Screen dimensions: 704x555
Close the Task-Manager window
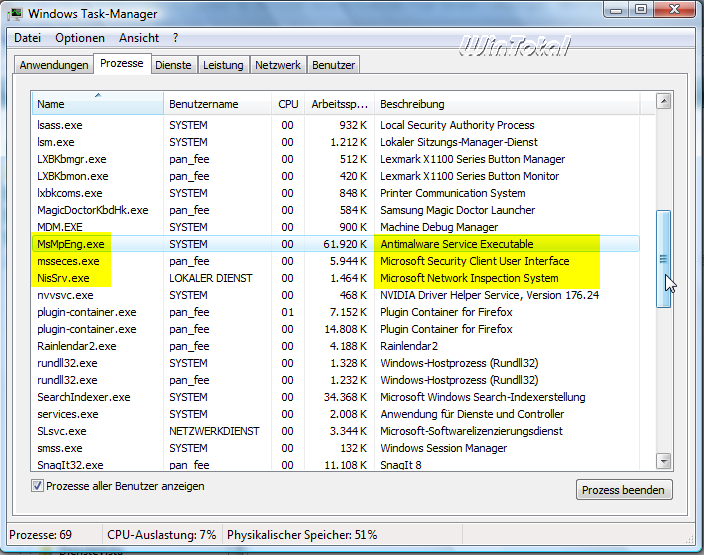tap(674, 10)
